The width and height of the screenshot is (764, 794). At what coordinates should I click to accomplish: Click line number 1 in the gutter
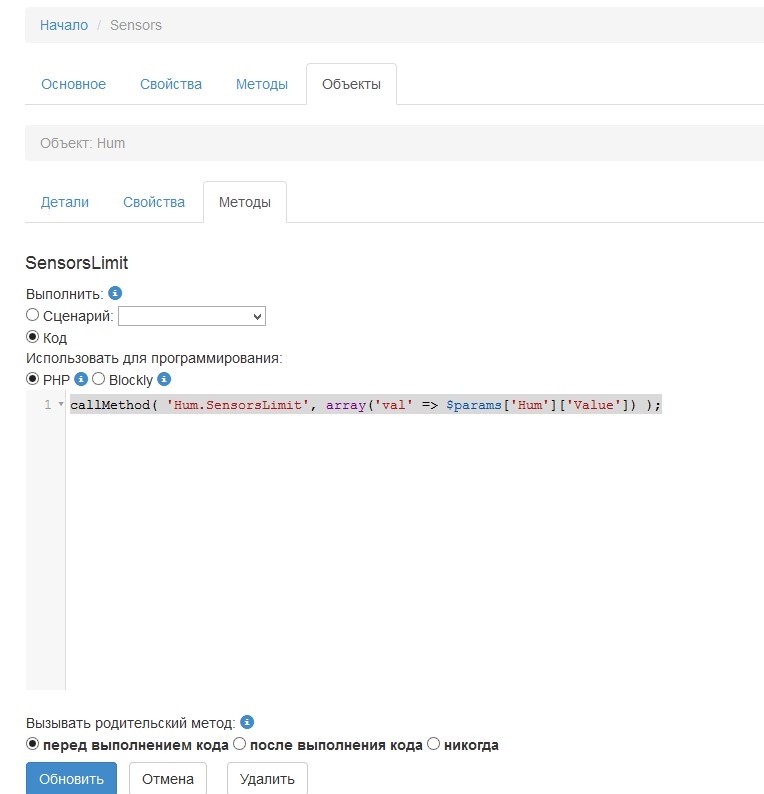pos(48,405)
